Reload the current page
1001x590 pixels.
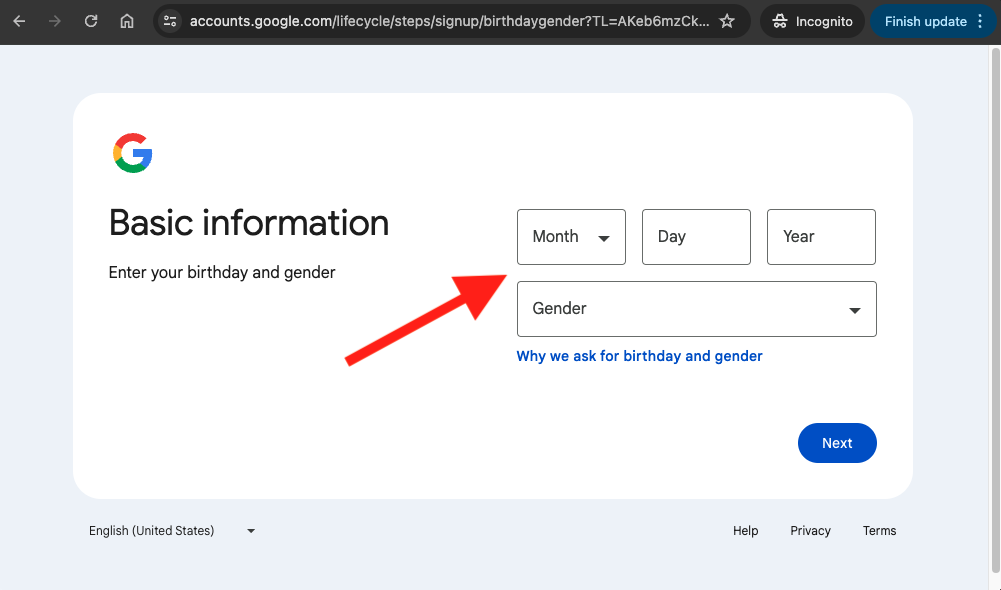[91, 21]
